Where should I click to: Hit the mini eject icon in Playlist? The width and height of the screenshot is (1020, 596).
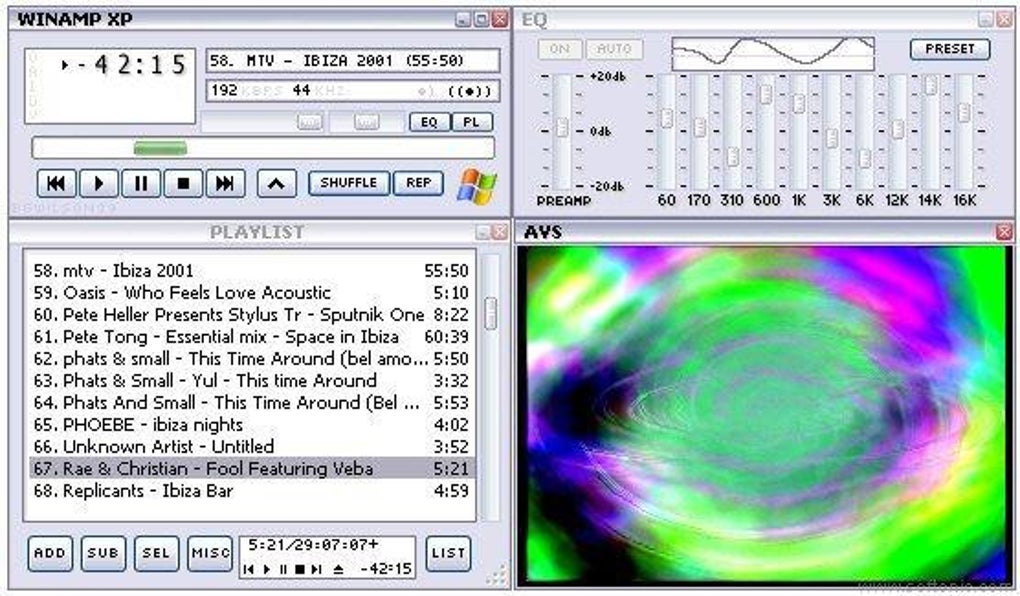coord(338,569)
